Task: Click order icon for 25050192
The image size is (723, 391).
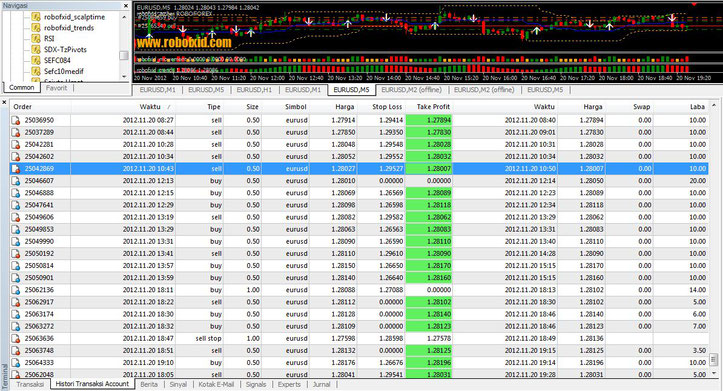Action: [x=16, y=254]
